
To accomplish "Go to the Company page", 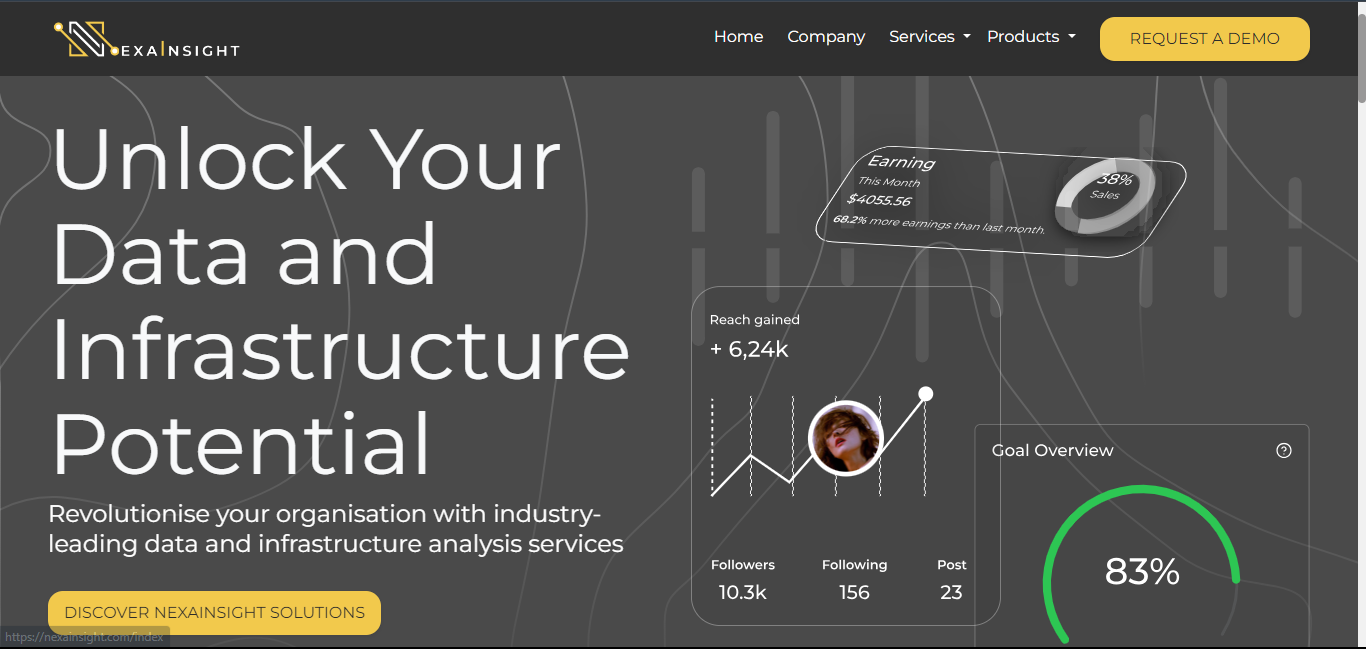I will [826, 37].
